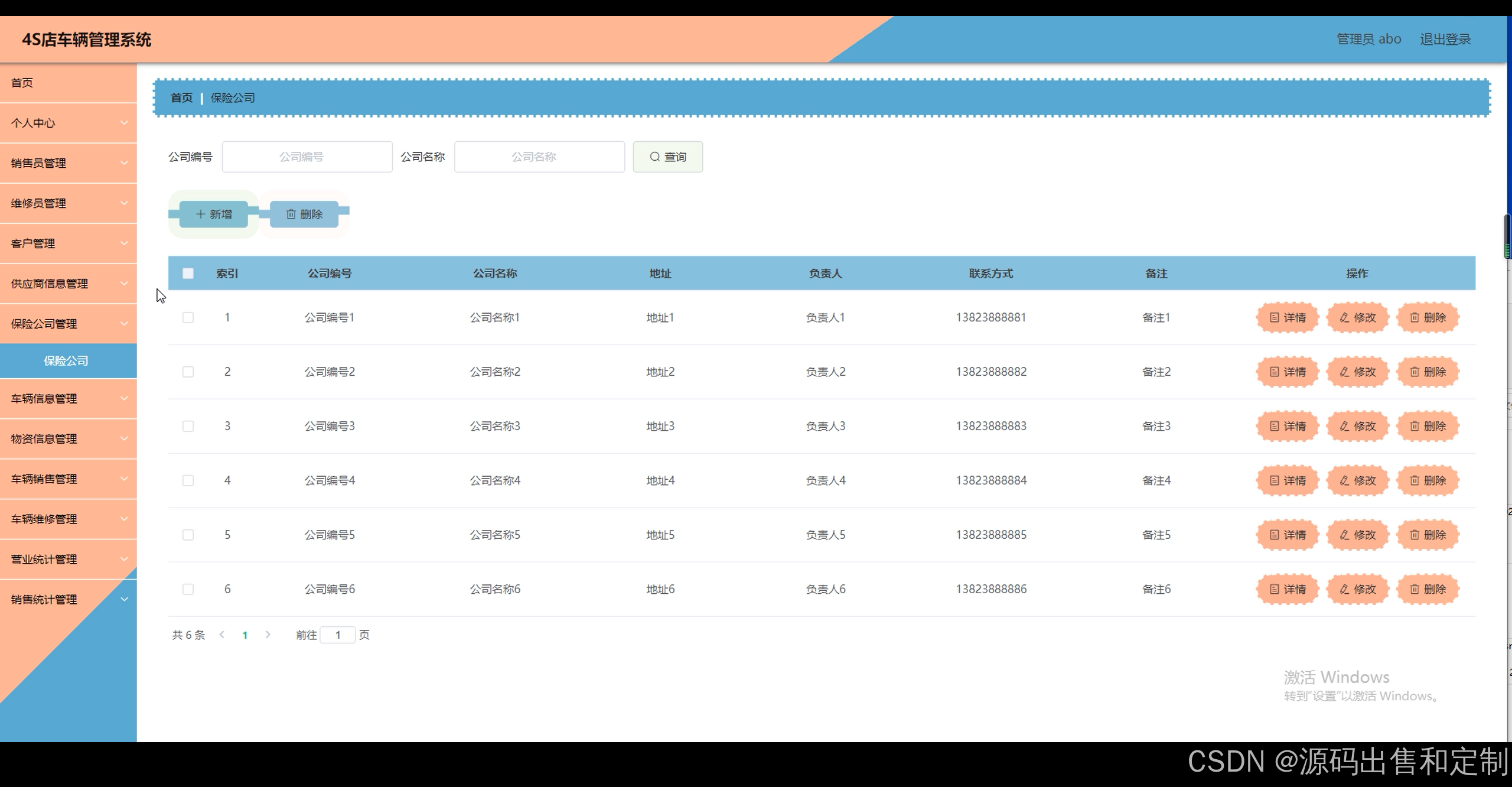Collapse the 销售统计管理 menu

click(68, 599)
